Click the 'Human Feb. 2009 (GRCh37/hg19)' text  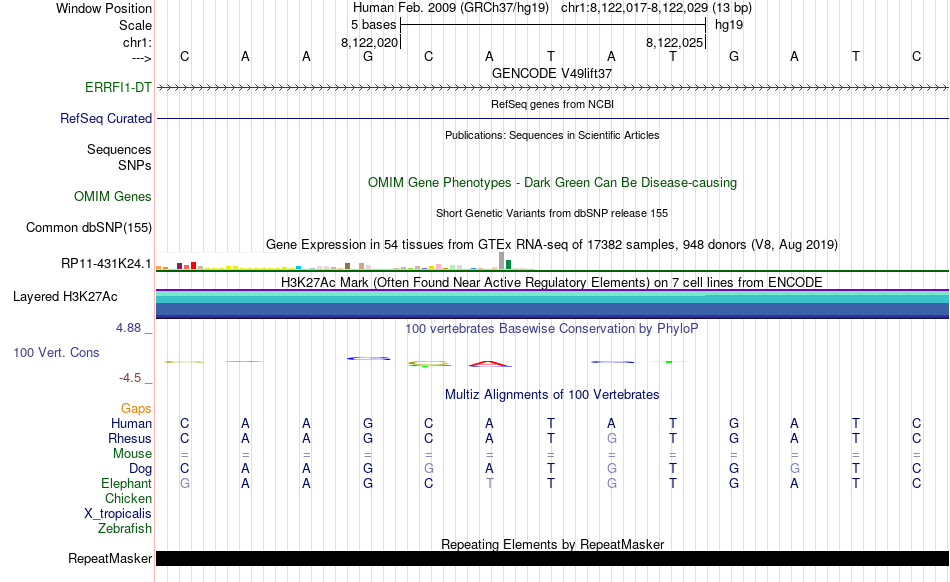coord(451,8)
